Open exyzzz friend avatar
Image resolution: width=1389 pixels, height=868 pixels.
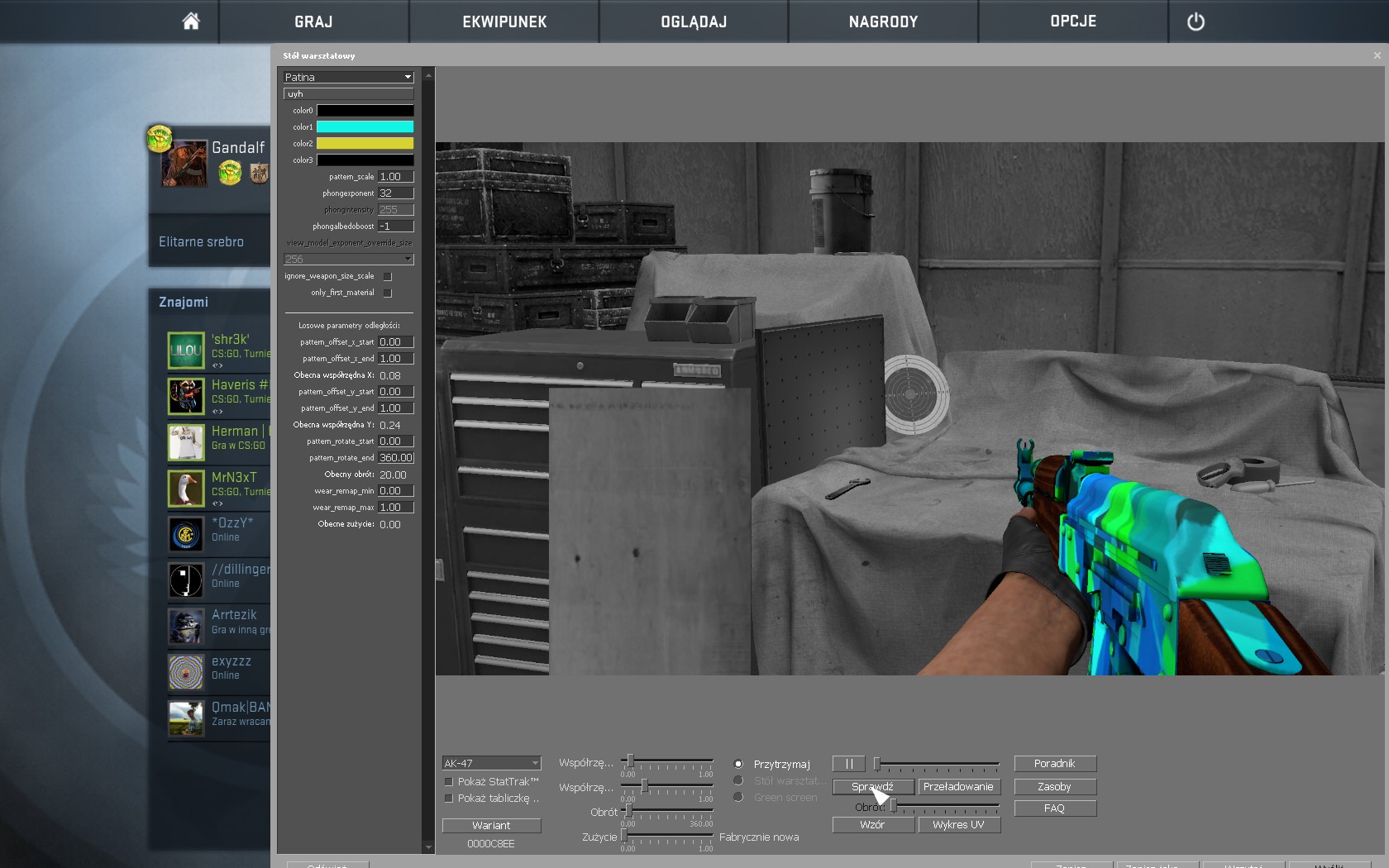coord(186,673)
